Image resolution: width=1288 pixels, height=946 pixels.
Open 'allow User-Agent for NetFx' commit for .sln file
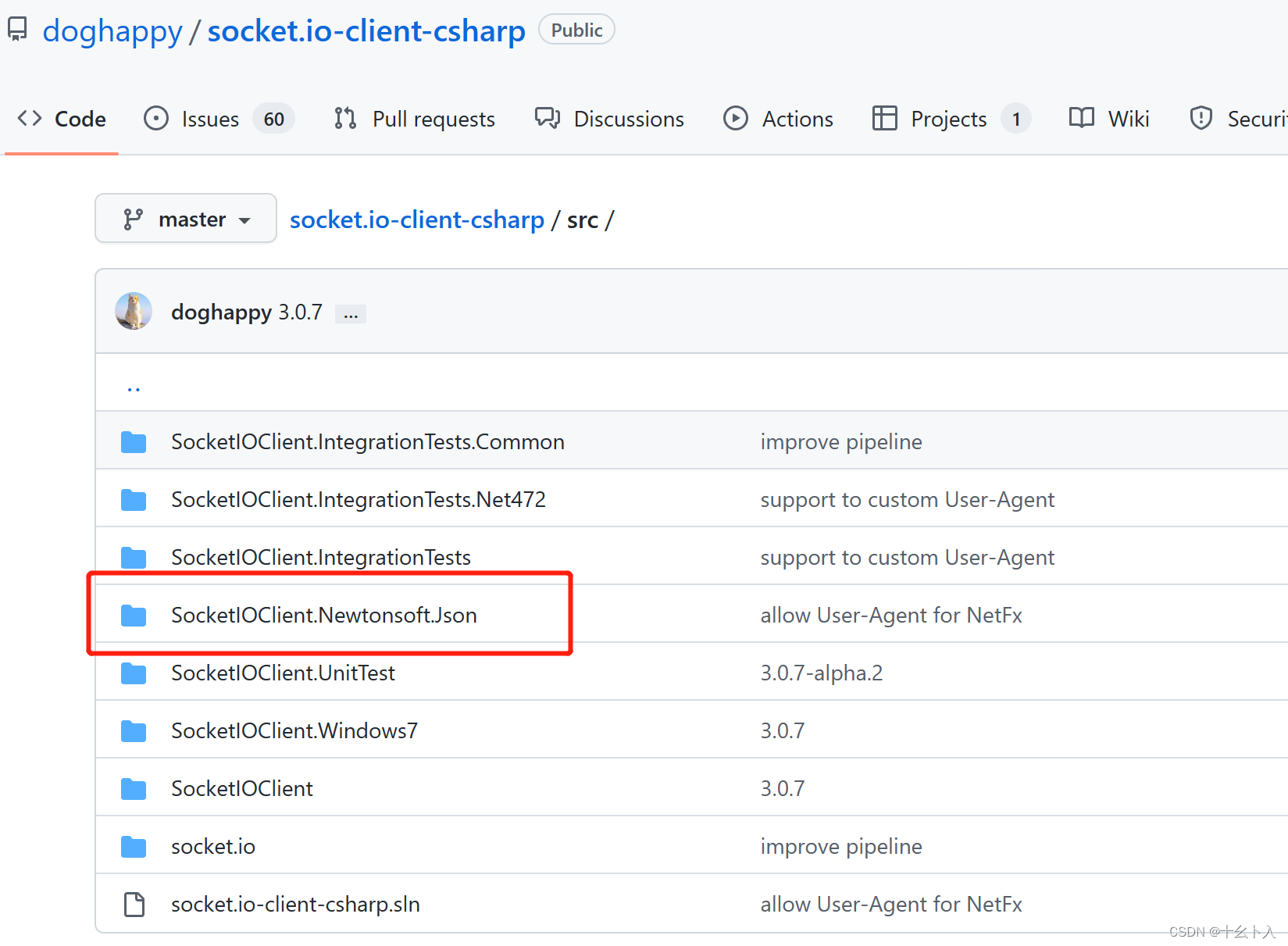[891, 904]
